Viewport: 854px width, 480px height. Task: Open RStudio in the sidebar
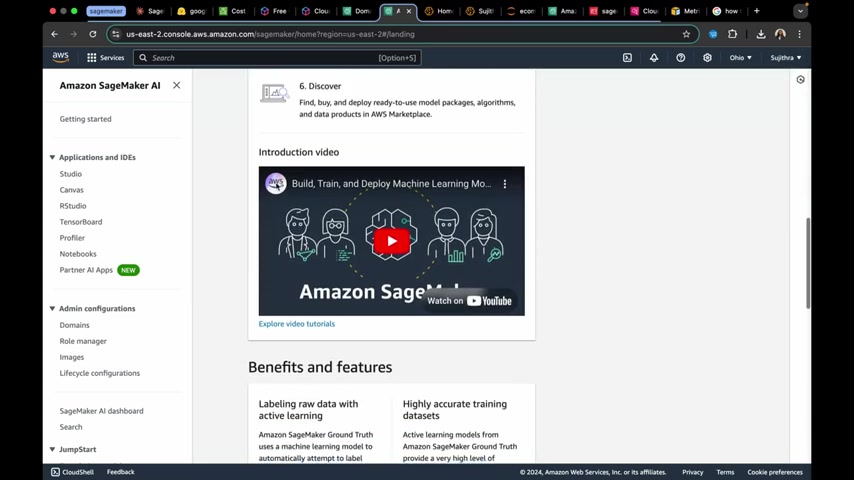[x=73, y=206]
